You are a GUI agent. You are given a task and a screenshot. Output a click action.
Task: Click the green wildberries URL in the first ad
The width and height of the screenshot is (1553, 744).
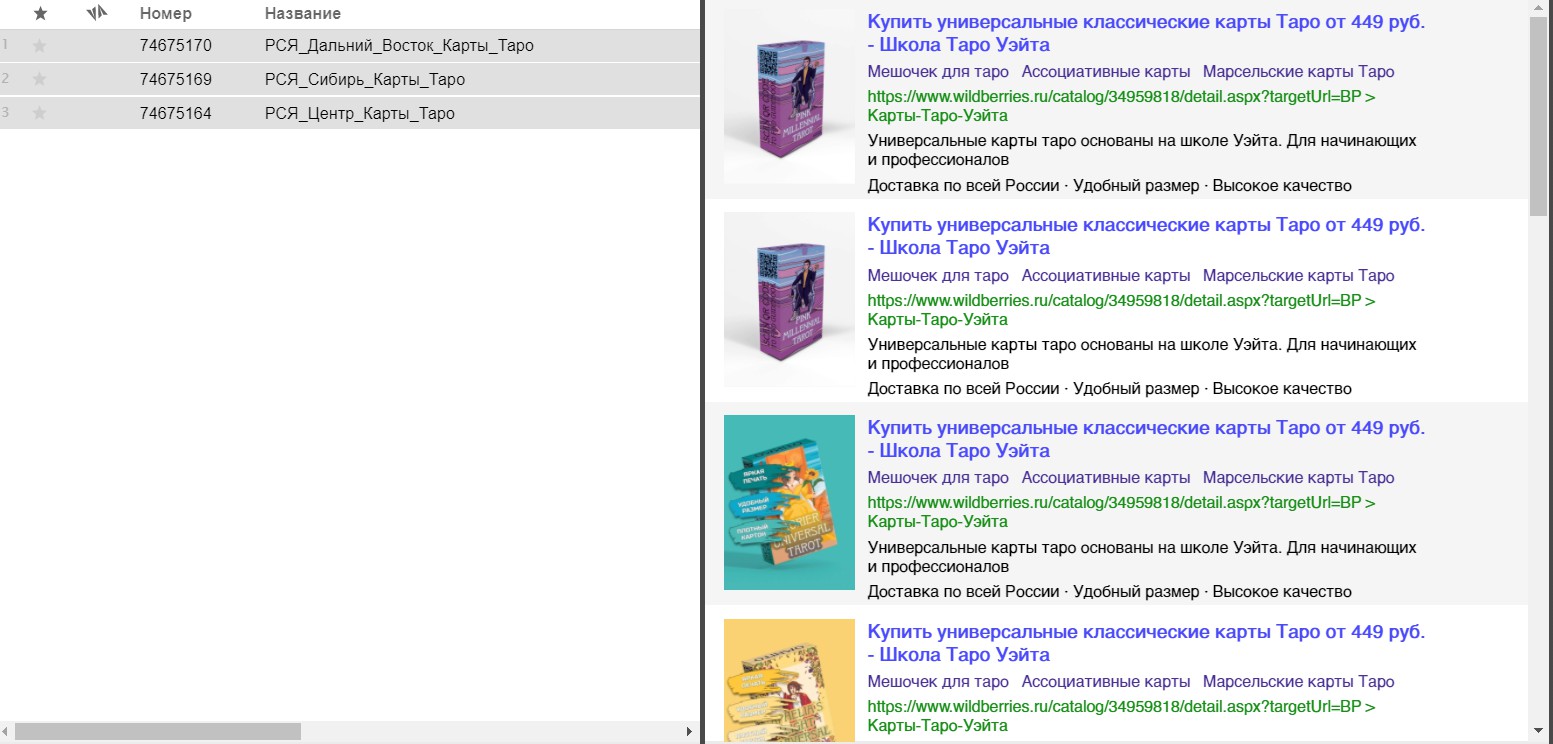pyautogui.click(x=1121, y=107)
